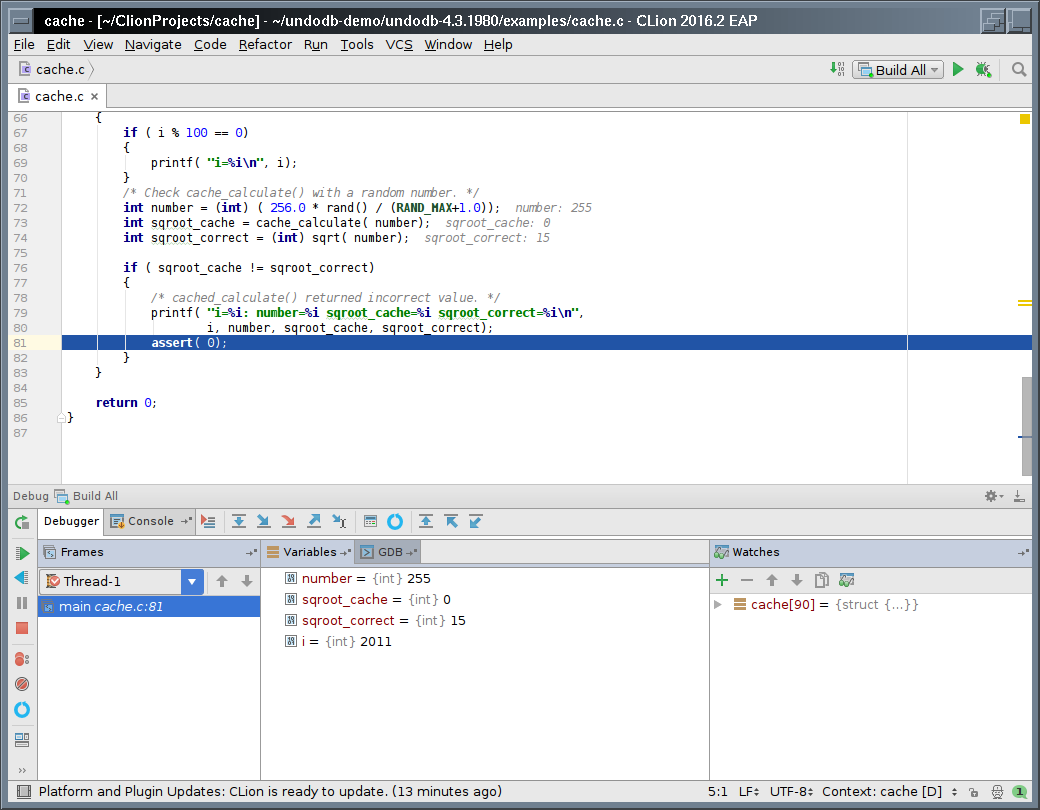Click the Reverse Step Into icon
This screenshot has width=1040, height=810.
tap(451, 522)
